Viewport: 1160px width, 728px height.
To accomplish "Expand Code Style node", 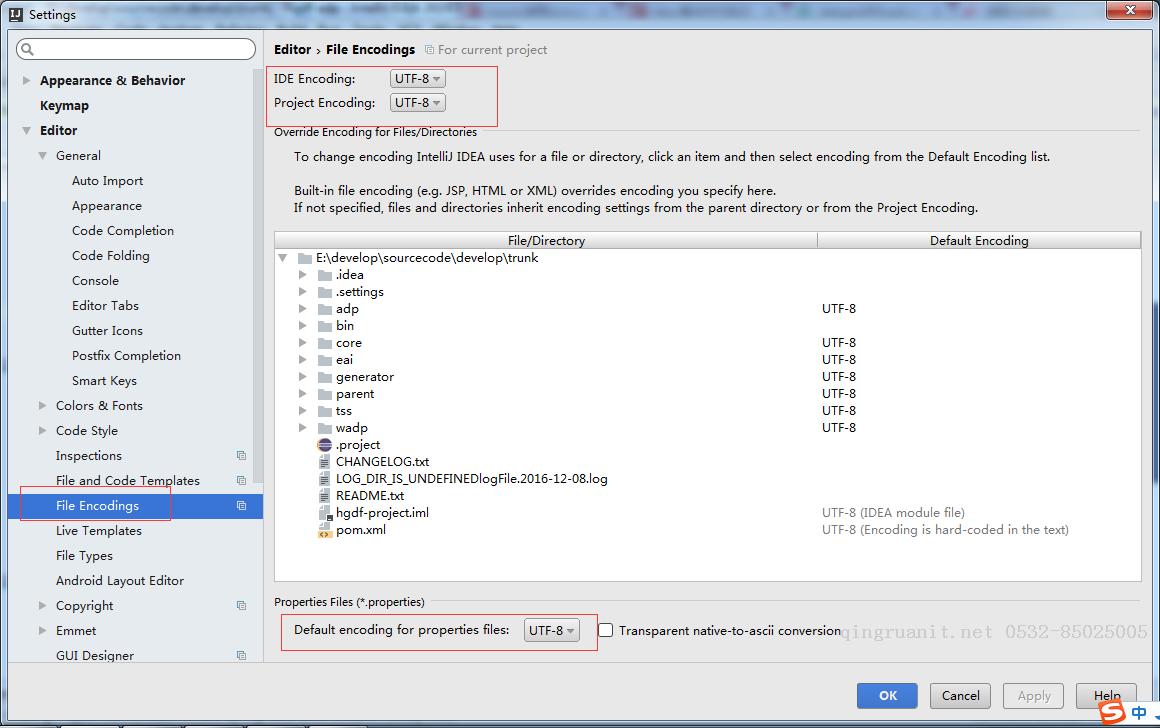I will pyautogui.click(x=42, y=431).
